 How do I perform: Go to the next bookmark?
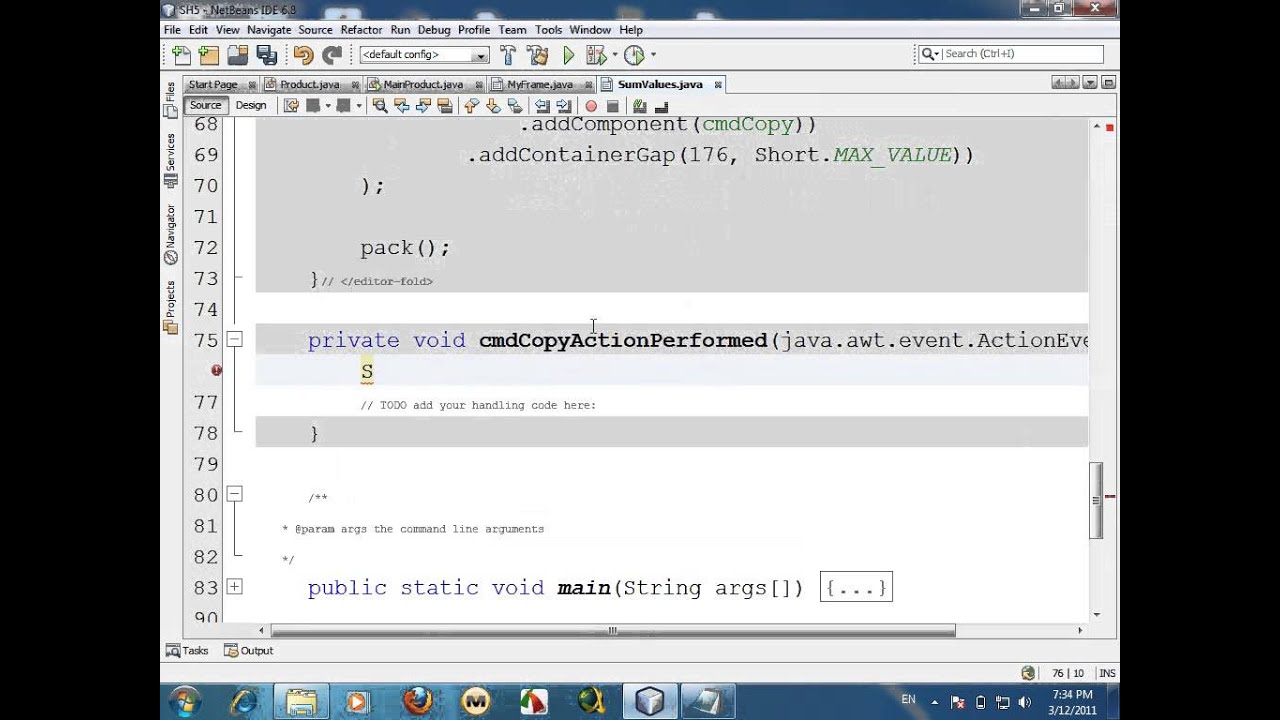pyautogui.click(x=494, y=106)
